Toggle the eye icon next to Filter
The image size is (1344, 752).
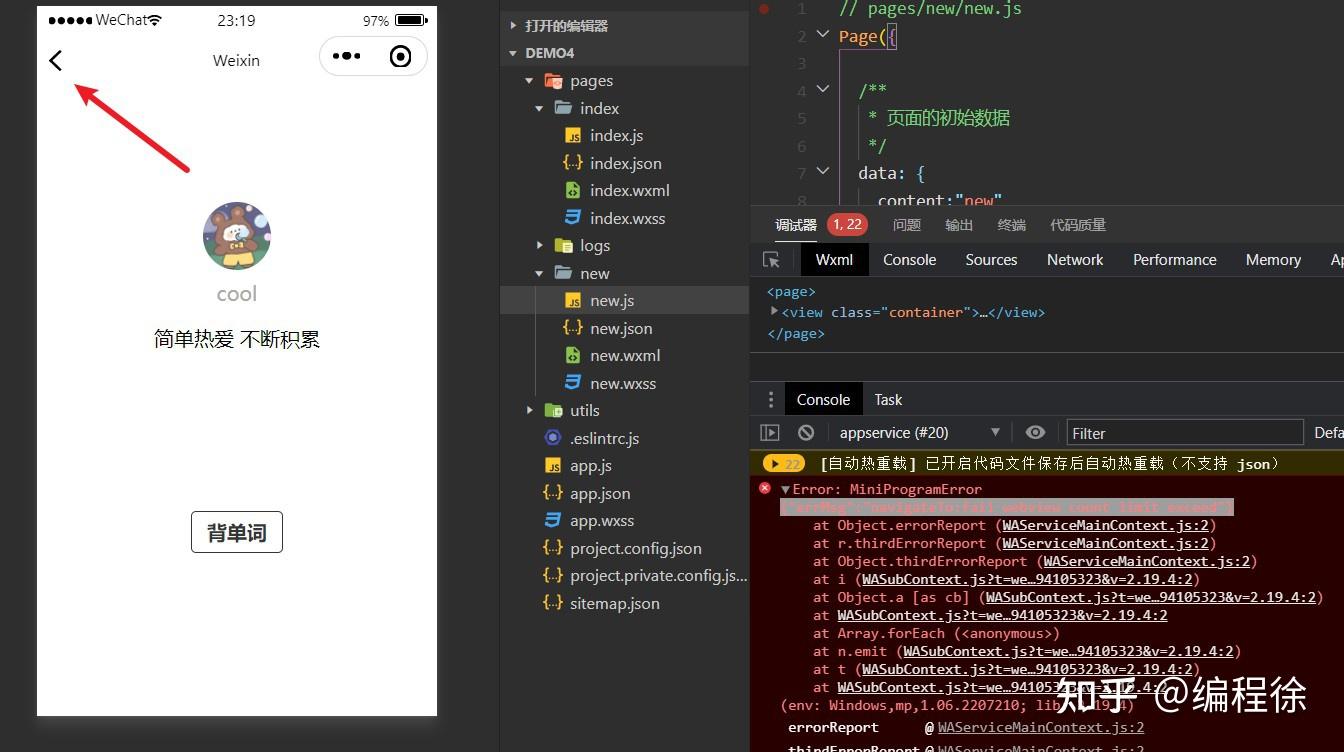[1035, 432]
